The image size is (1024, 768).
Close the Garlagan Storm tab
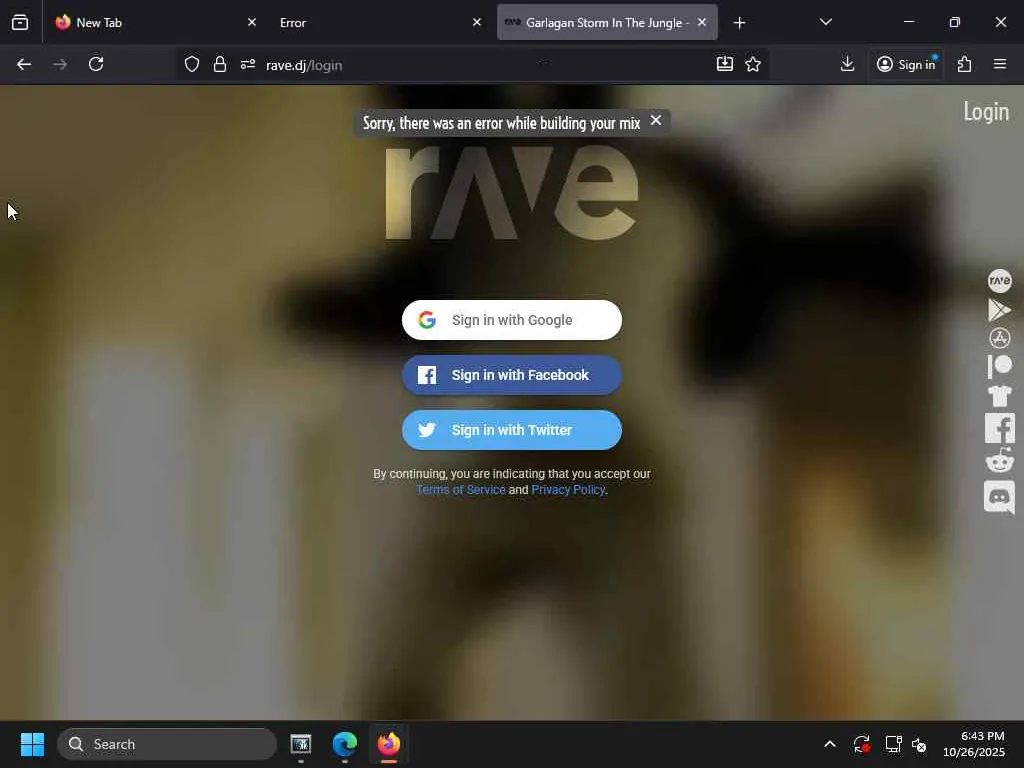702,22
